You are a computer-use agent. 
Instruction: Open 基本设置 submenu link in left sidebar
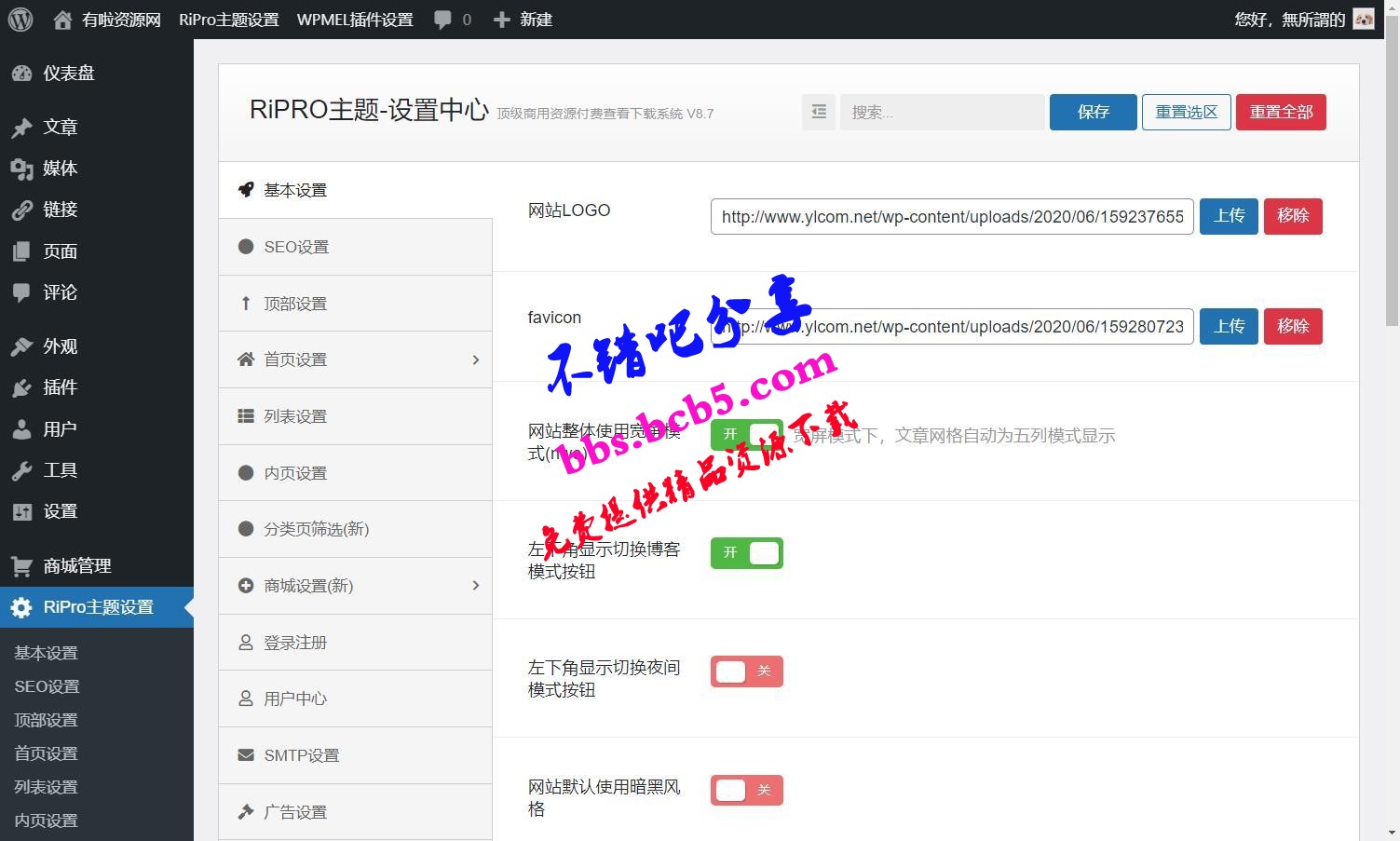point(46,653)
